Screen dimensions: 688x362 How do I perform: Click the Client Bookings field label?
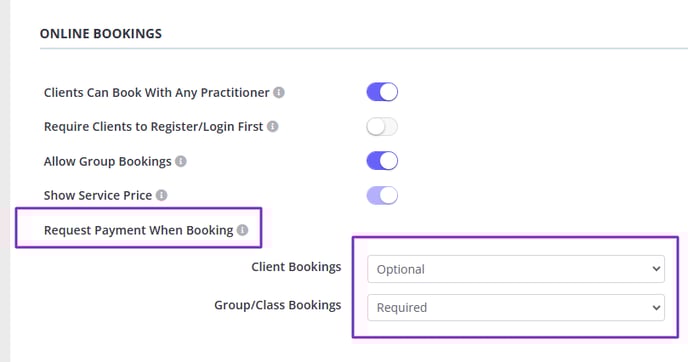(x=296, y=267)
